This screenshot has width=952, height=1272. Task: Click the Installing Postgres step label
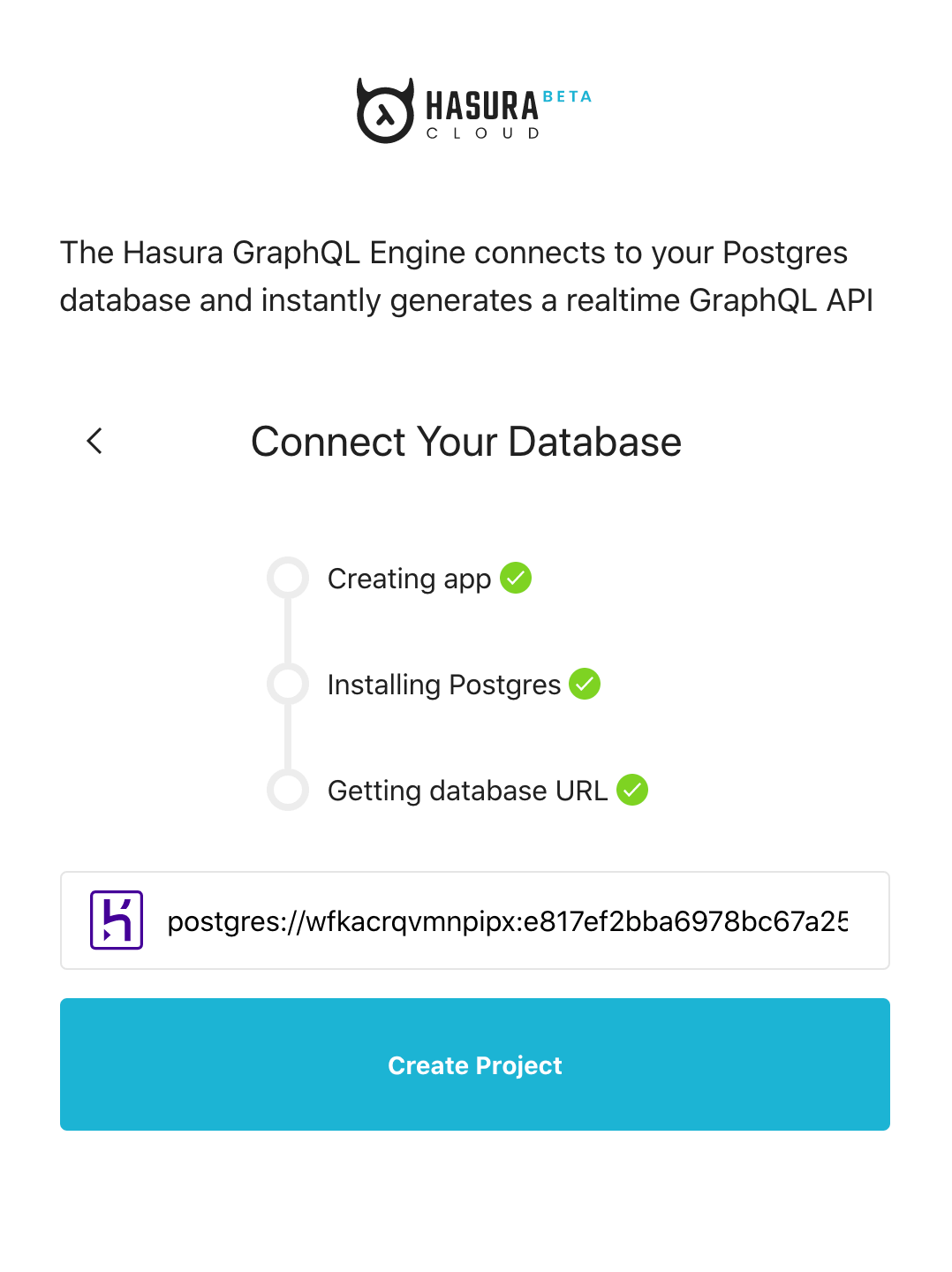[x=444, y=685]
